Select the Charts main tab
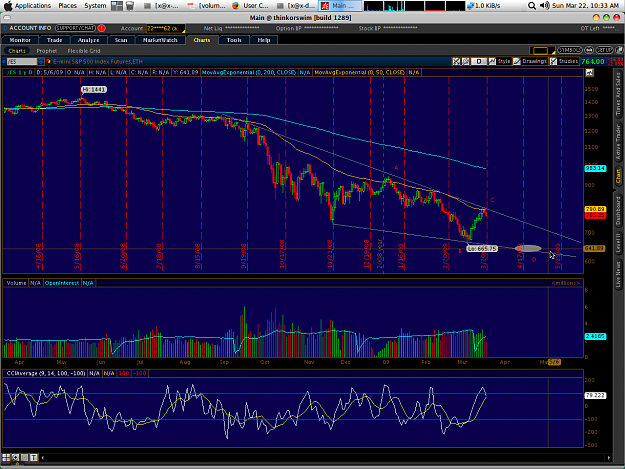 (202, 40)
